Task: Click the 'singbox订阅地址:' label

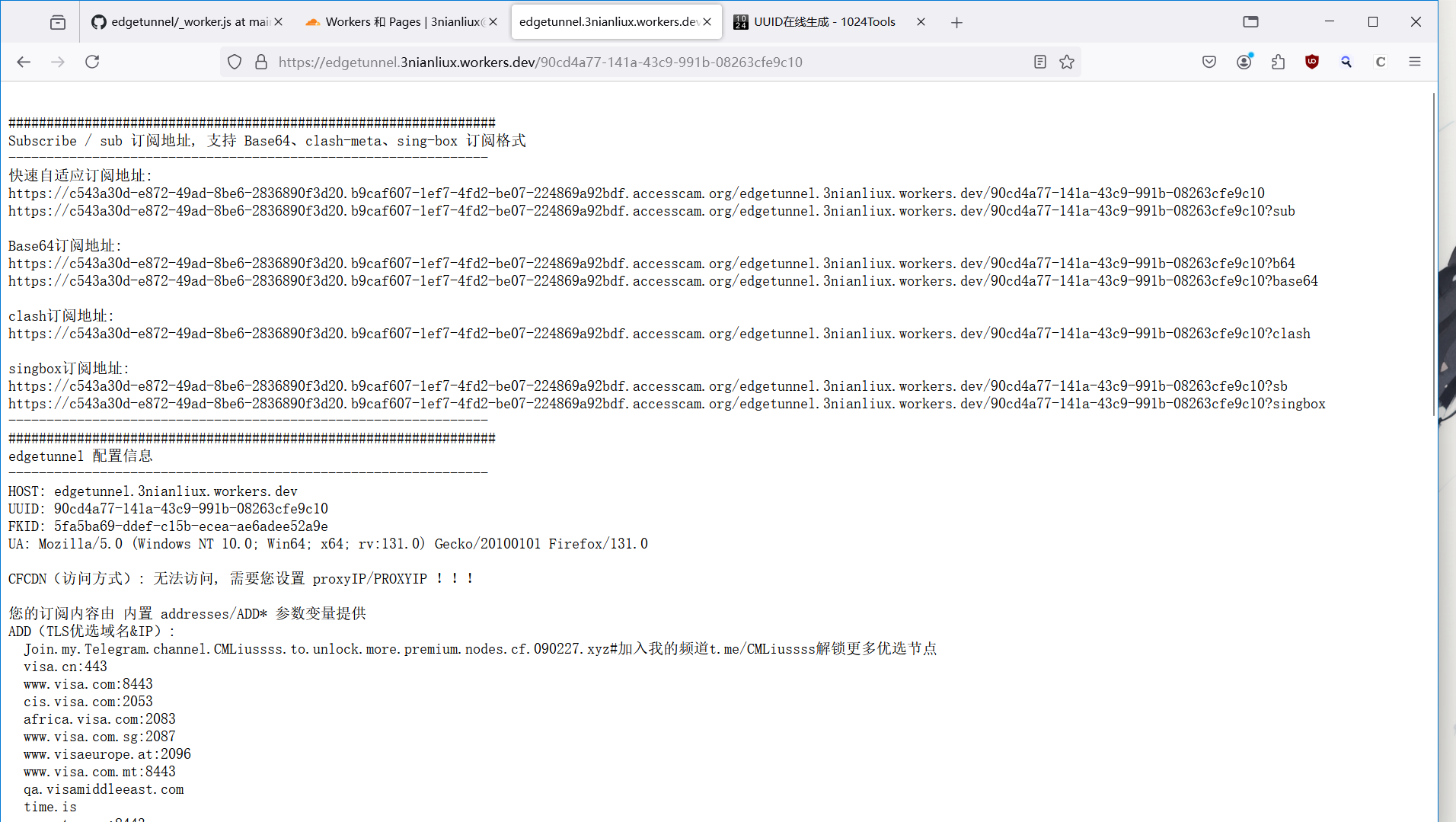Action: click(69, 369)
